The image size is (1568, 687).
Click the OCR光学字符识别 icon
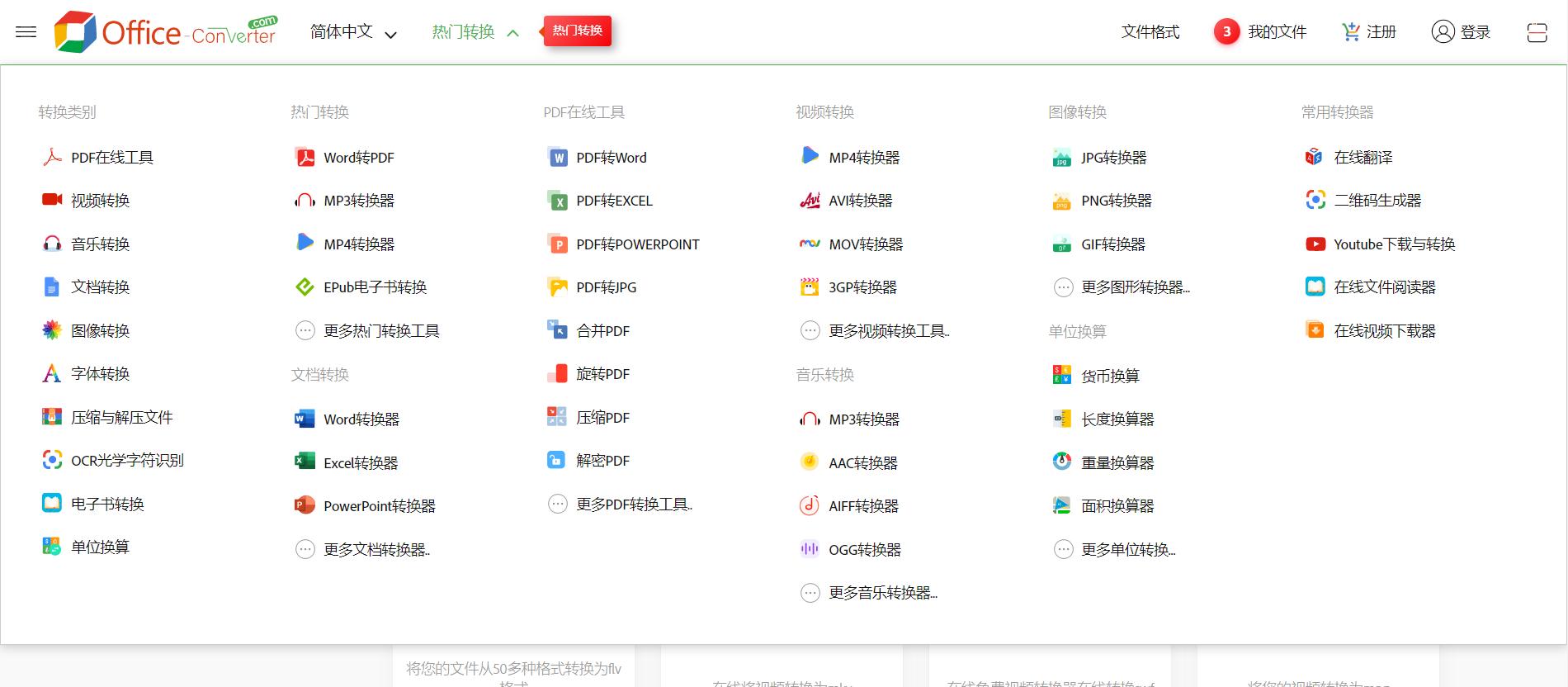click(x=52, y=460)
